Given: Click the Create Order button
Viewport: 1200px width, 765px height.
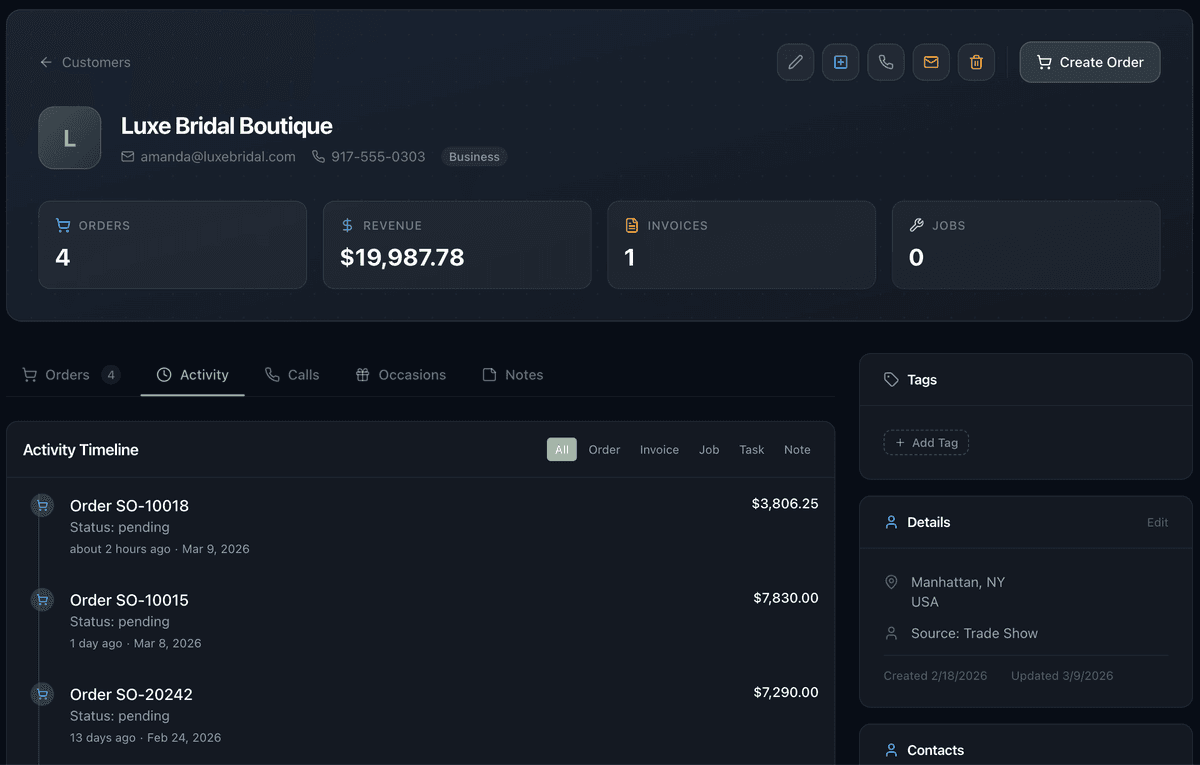Looking at the screenshot, I should 1090,62.
